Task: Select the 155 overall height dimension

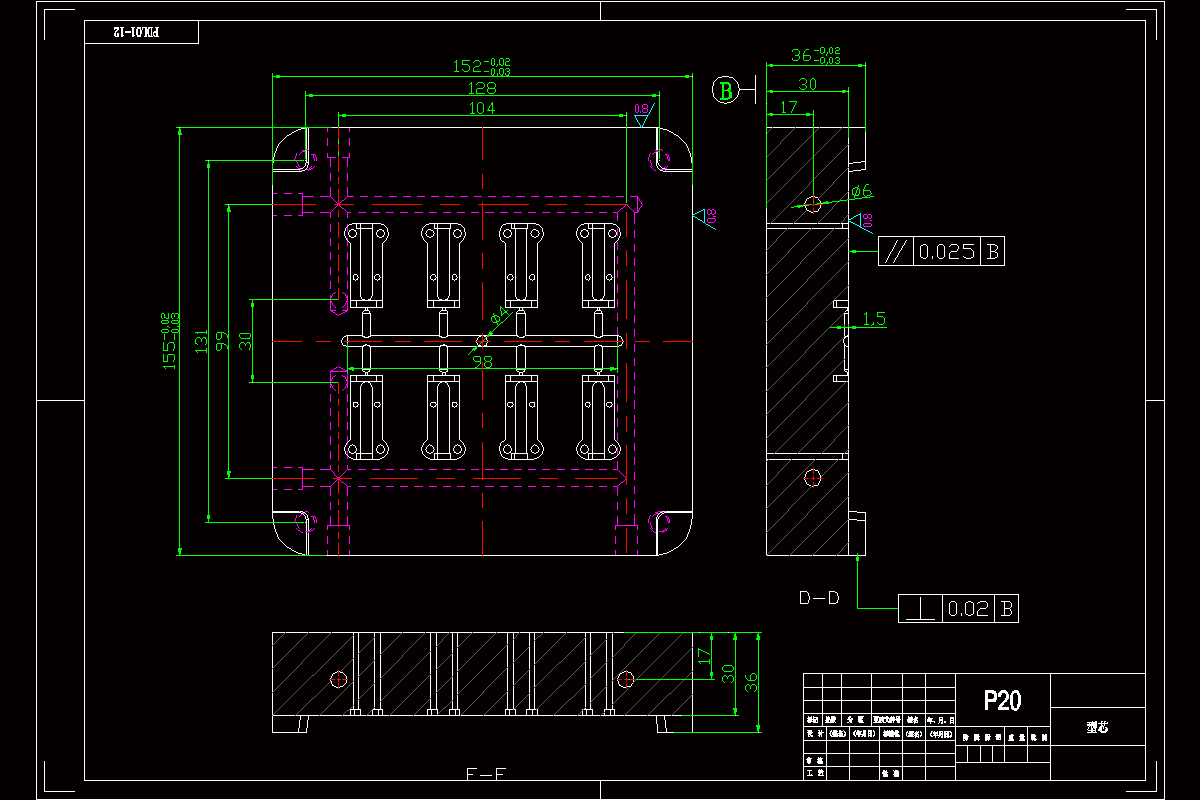Action: pos(171,341)
